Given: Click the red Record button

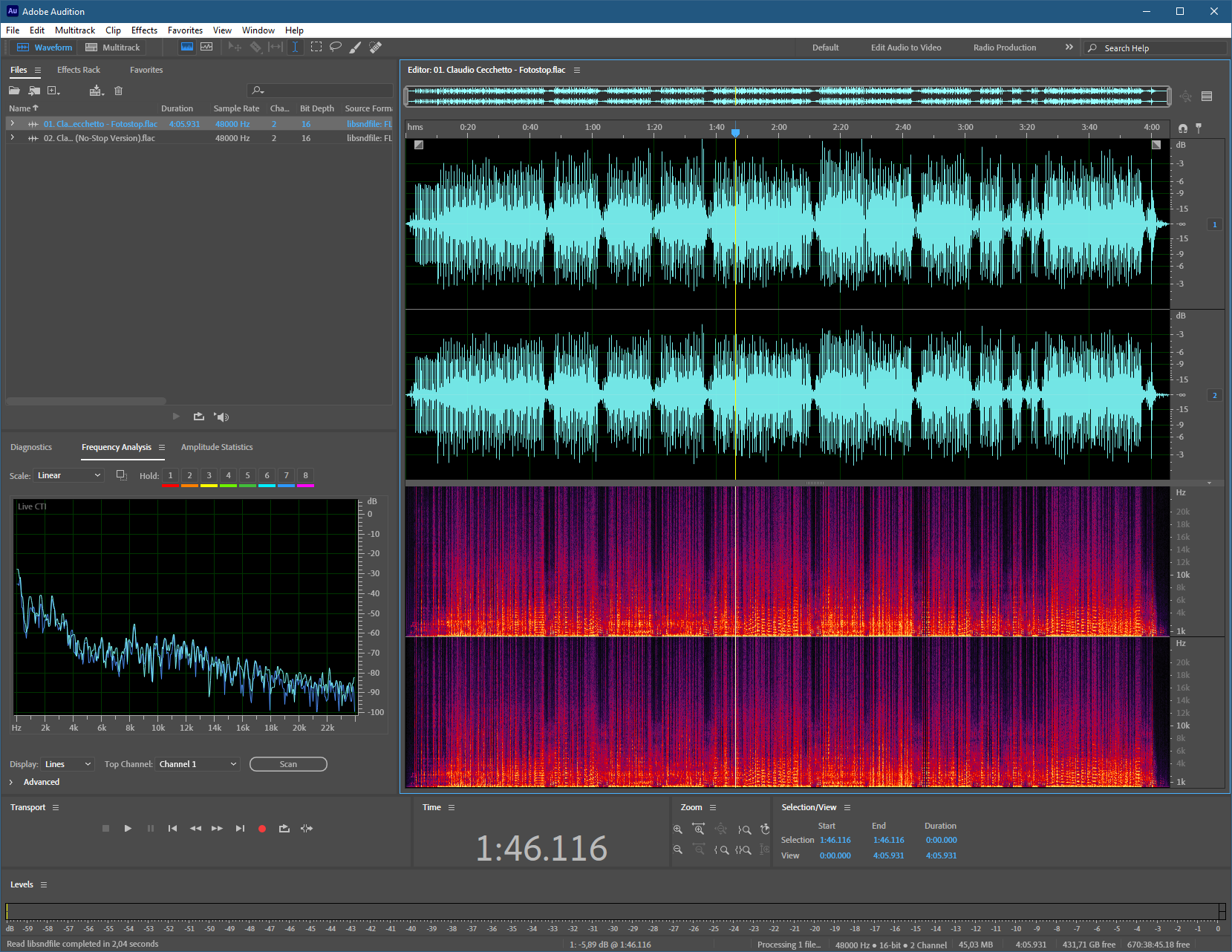Looking at the screenshot, I should pos(261,829).
